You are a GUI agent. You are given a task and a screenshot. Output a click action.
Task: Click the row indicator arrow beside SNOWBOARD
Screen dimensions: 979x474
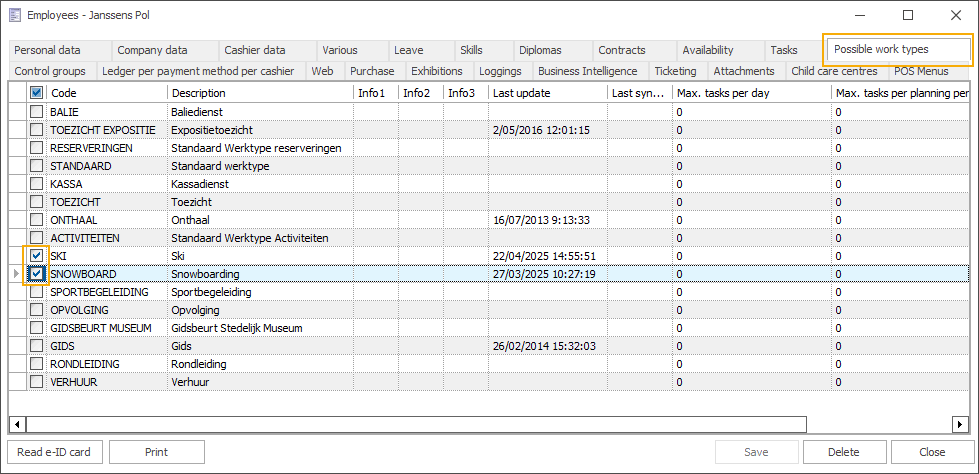click(14, 274)
